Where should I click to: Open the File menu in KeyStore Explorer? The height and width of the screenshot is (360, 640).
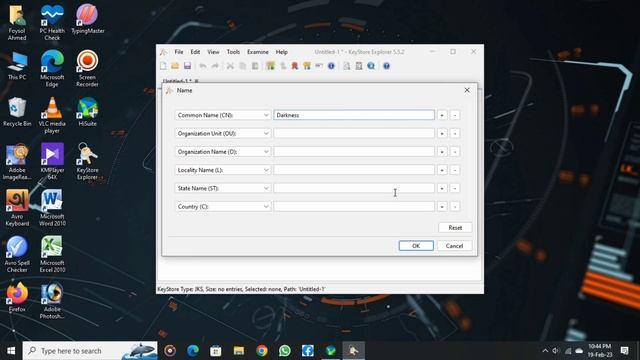point(179,52)
